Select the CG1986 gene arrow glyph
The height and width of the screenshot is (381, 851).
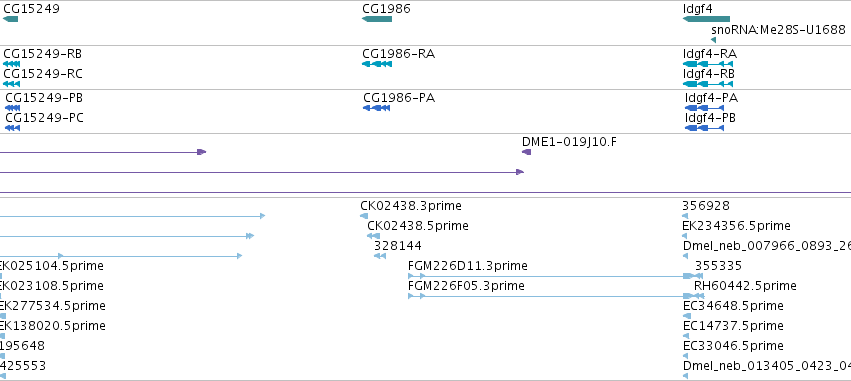pyautogui.click(x=377, y=19)
